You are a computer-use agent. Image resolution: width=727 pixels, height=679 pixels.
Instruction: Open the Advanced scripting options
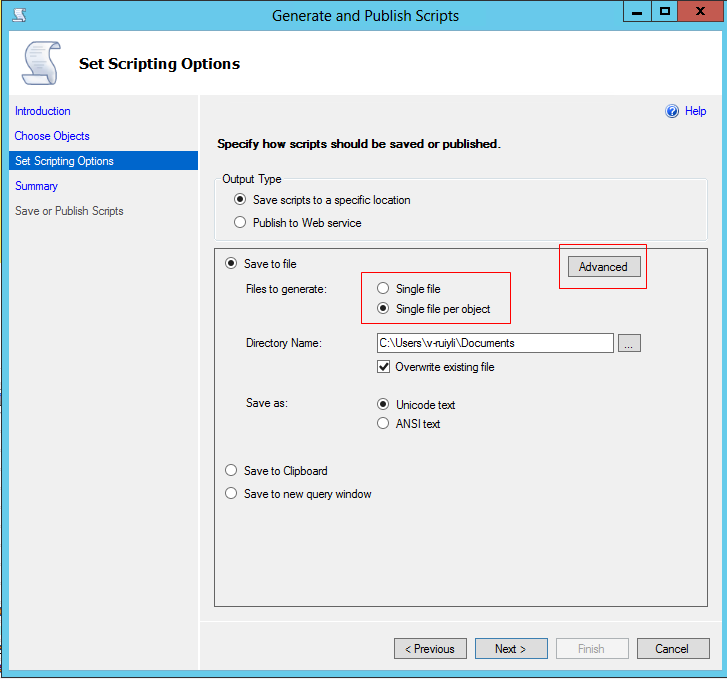click(x=603, y=267)
